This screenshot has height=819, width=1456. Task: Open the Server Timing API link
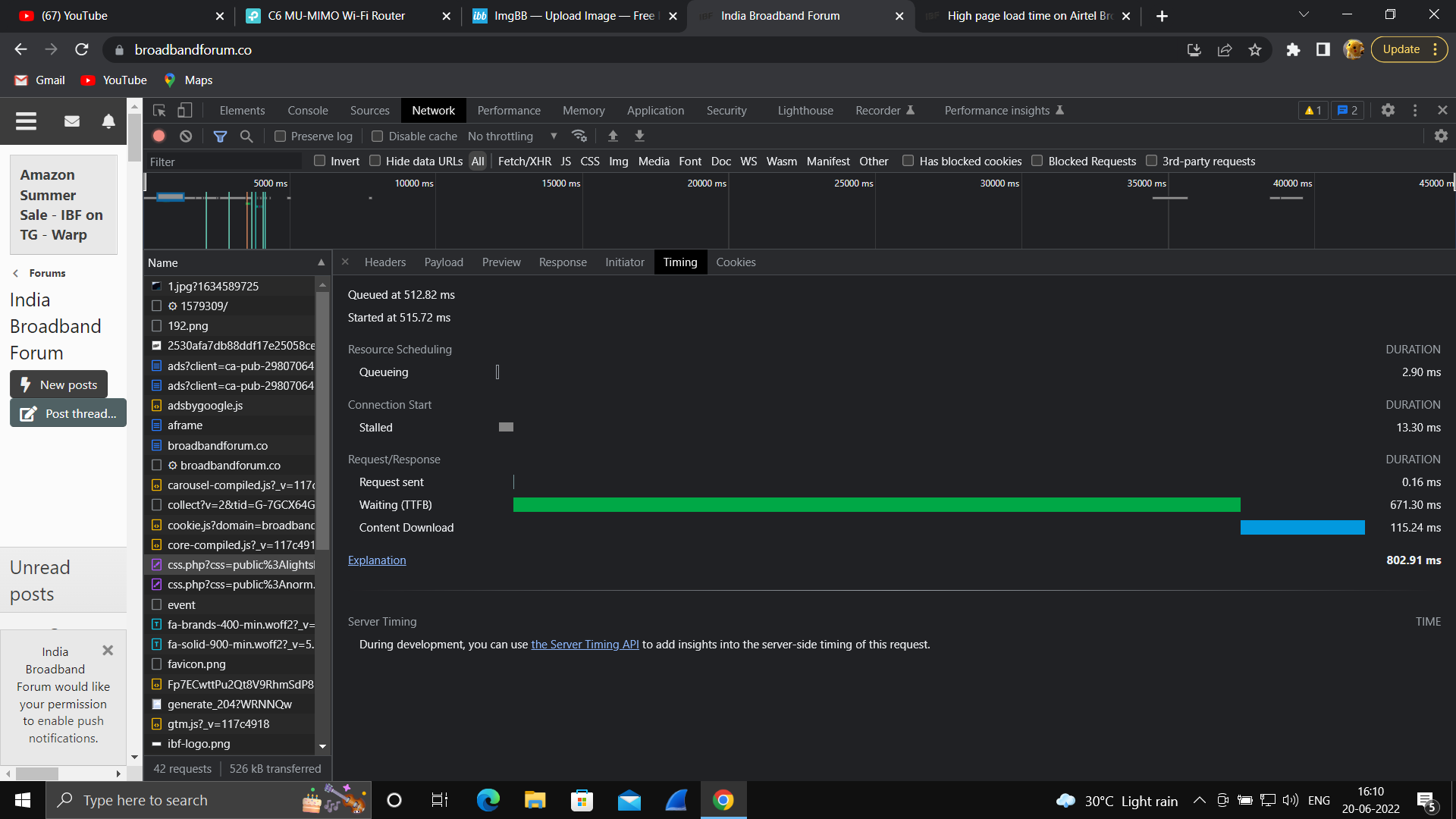(x=585, y=645)
